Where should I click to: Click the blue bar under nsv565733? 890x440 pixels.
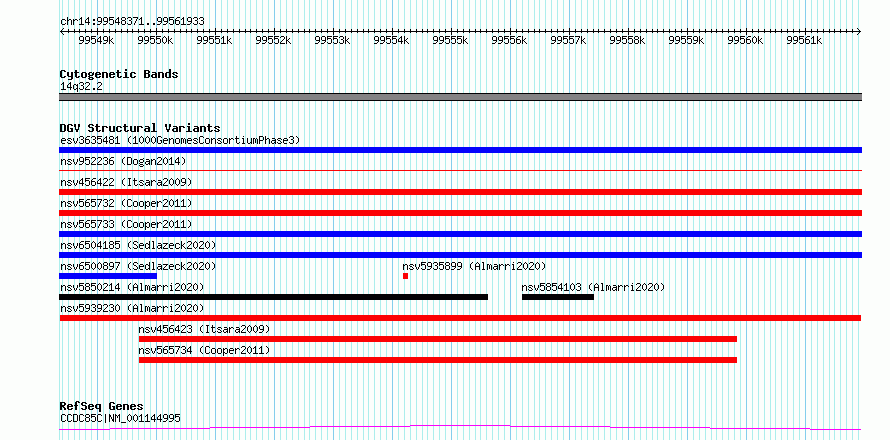(460, 234)
